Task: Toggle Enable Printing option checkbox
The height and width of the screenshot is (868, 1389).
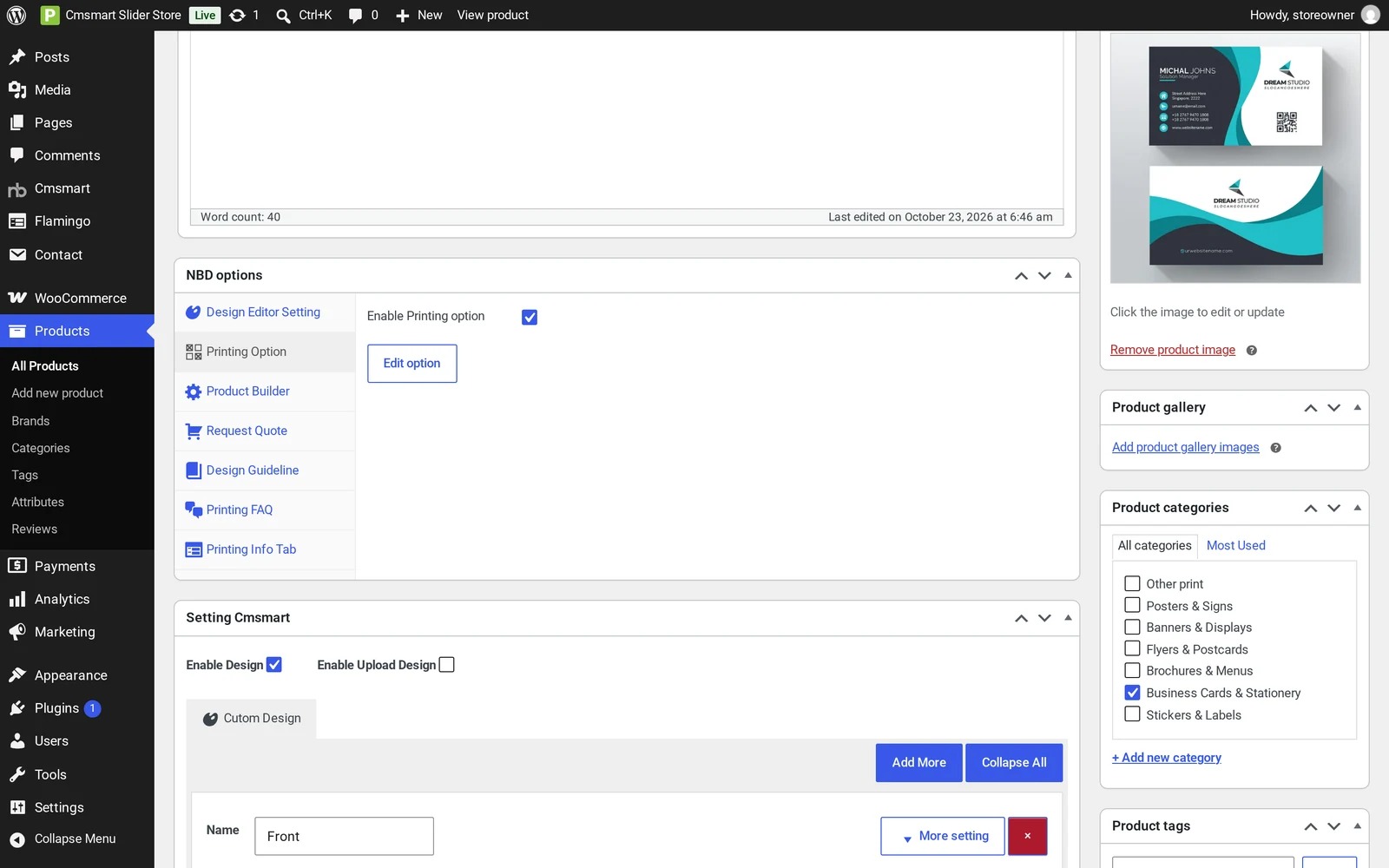Action: coord(530,318)
